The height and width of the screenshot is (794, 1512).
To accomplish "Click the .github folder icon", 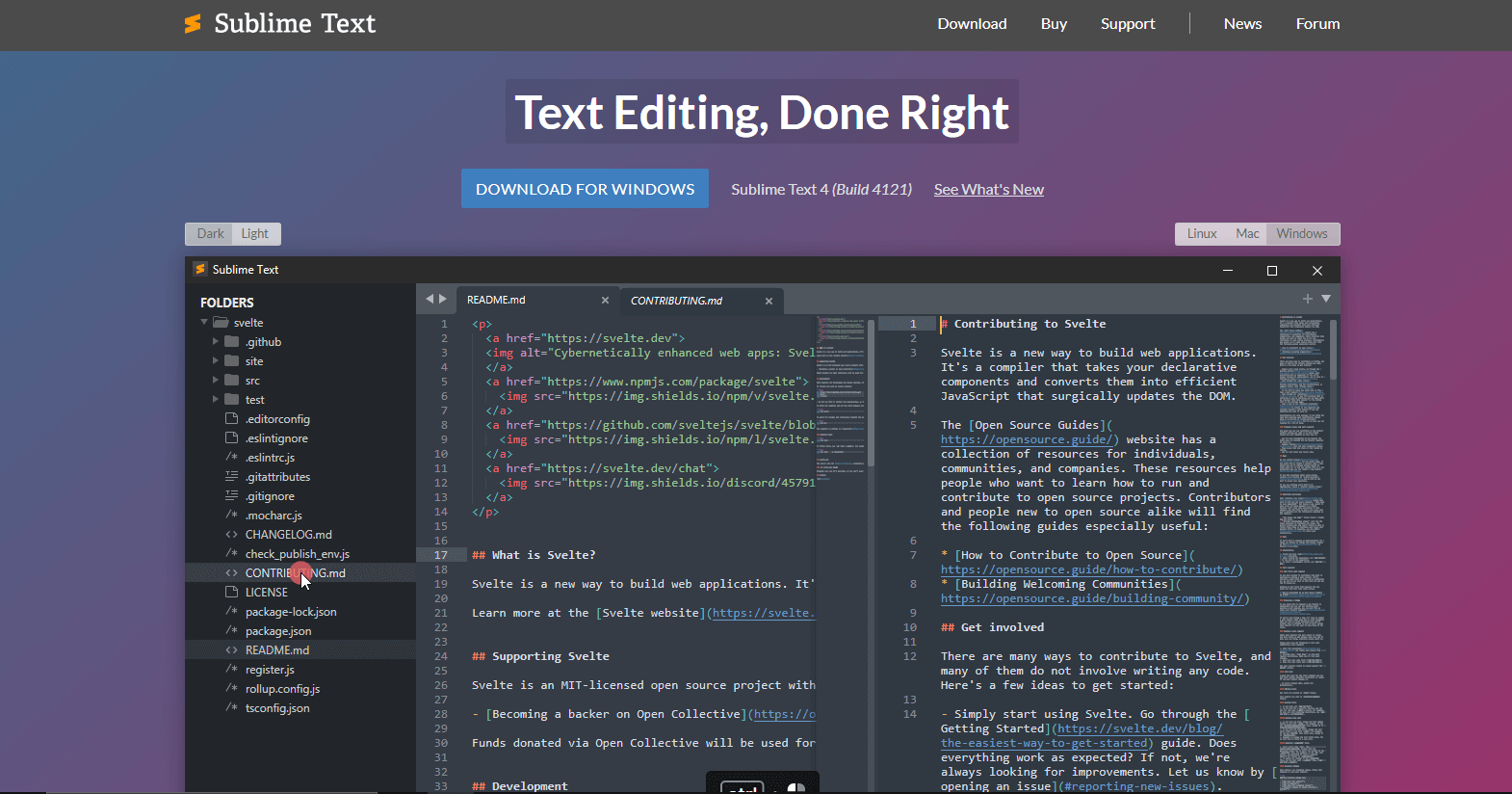I will pyautogui.click(x=232, y=342).
